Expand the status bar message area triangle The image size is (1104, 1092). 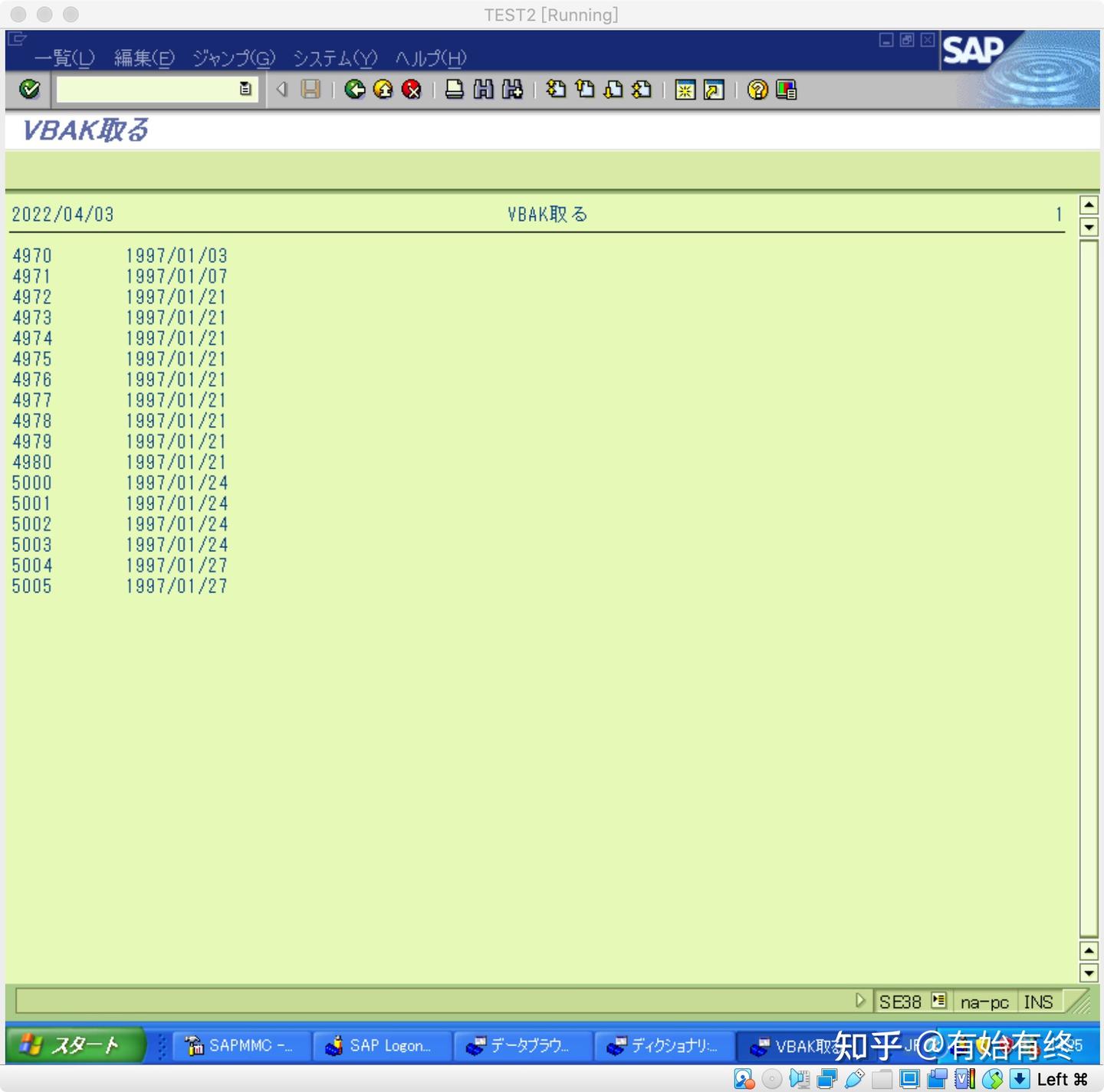(x=859, y=1001)
